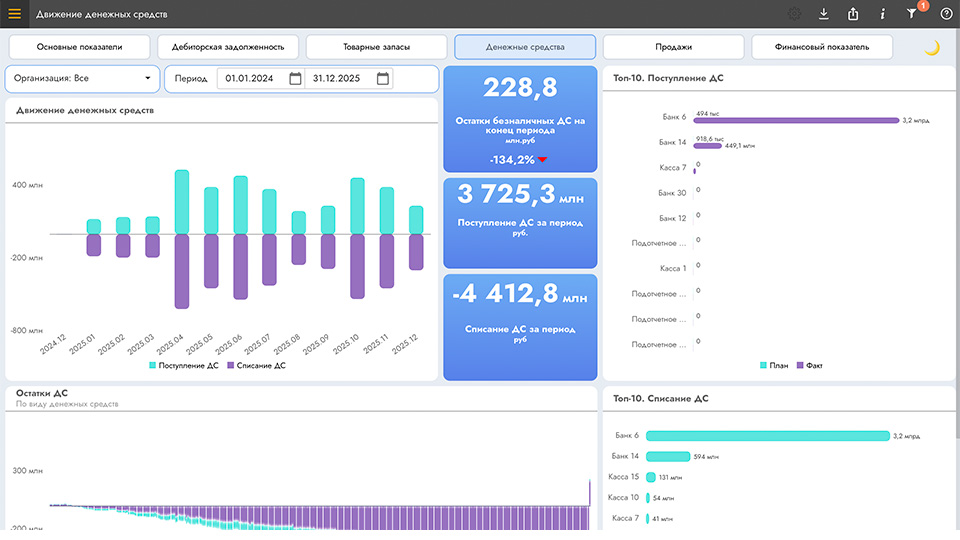Click the 2025.12 outflow purple bar

click(416, 252)
